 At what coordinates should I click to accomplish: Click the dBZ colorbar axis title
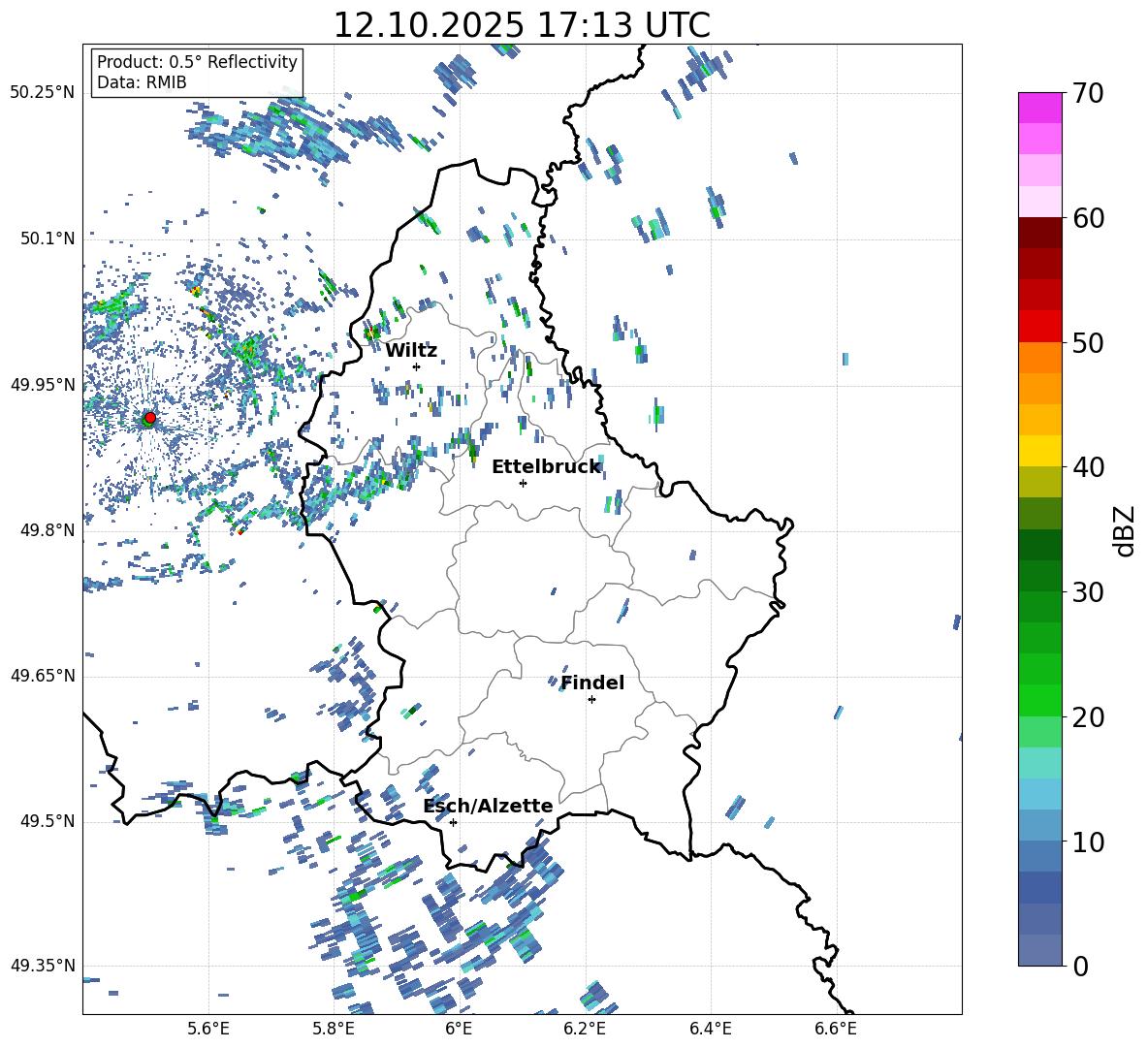pyautogui.click(x=1126, y=530)
